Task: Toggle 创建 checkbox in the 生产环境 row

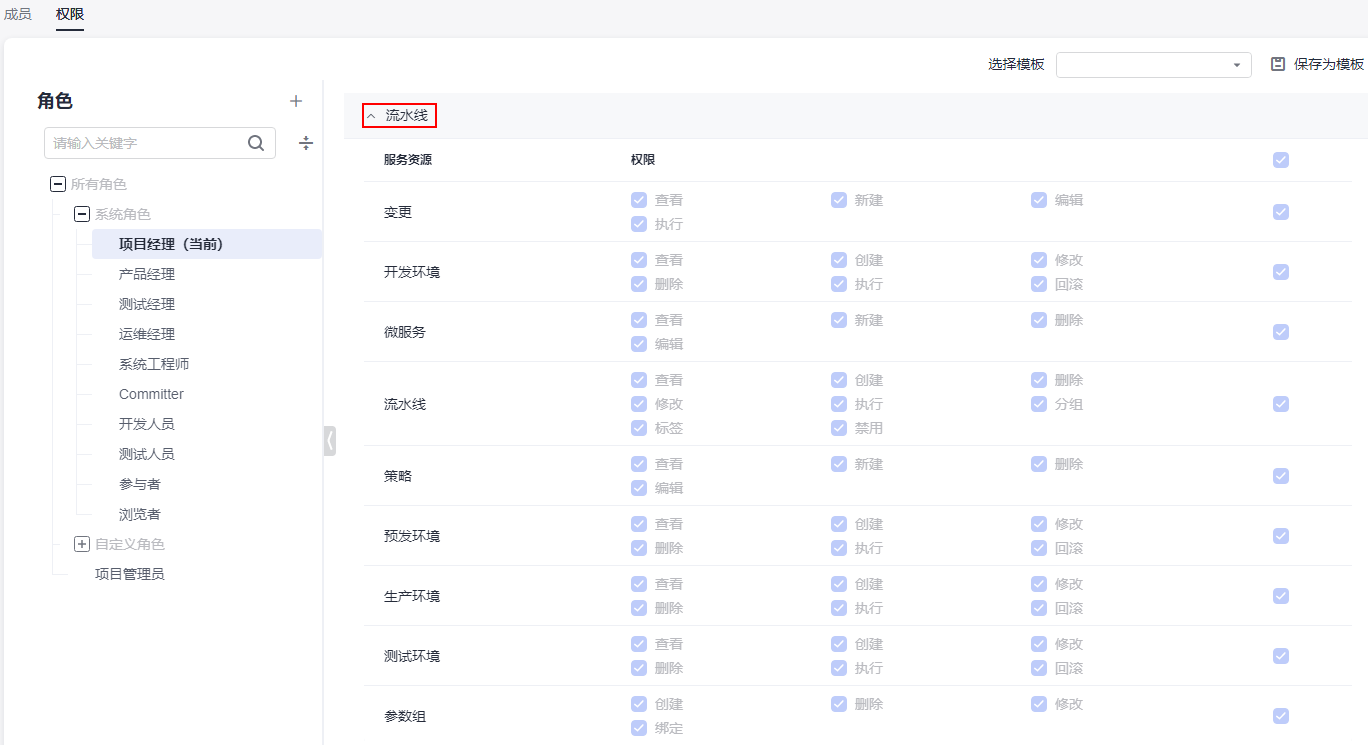Action: 839,584
